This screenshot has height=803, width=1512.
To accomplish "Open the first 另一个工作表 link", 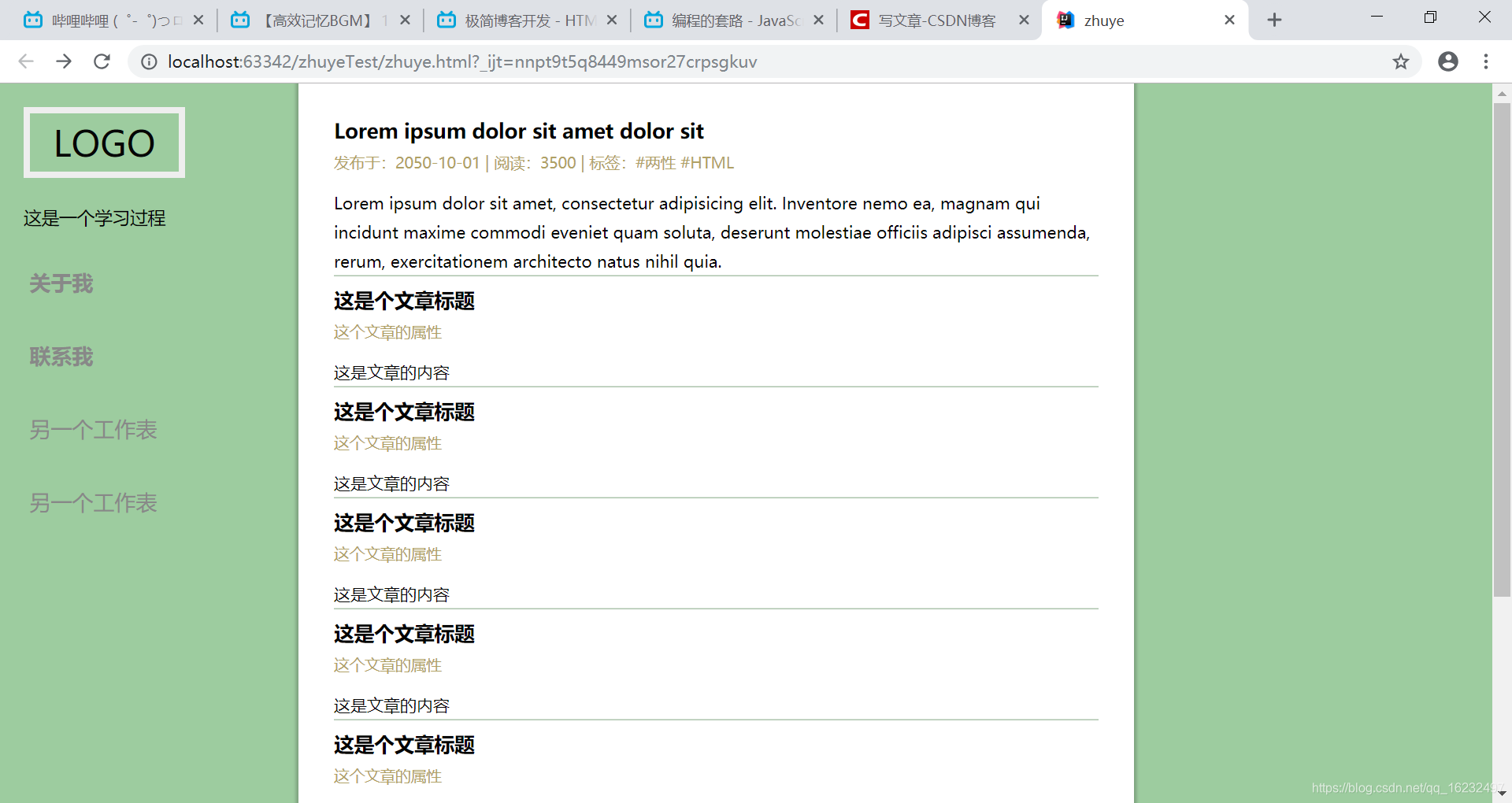I will [x=93, y=430].
